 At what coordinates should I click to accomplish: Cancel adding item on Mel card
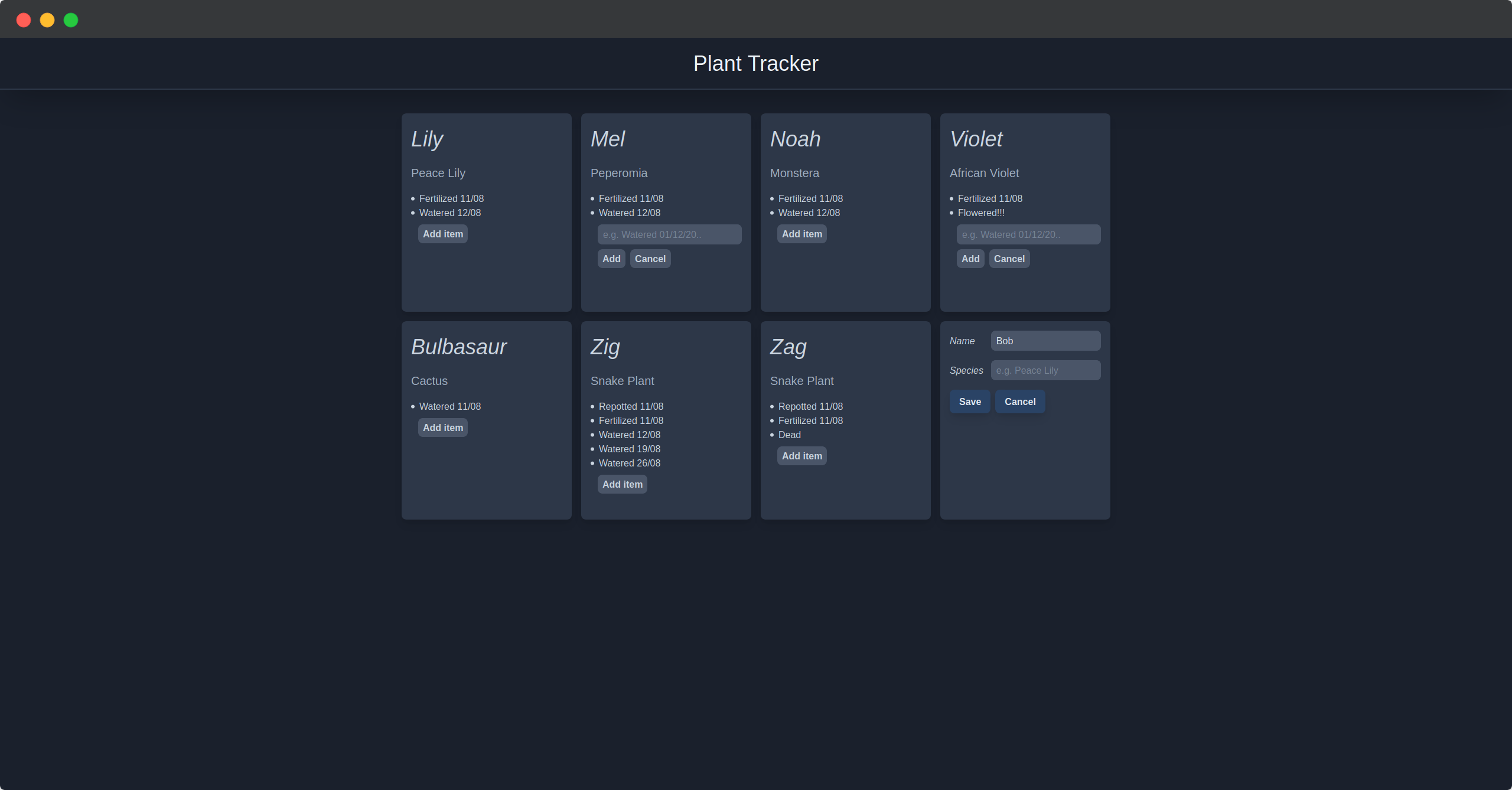[x=650, y=259]
